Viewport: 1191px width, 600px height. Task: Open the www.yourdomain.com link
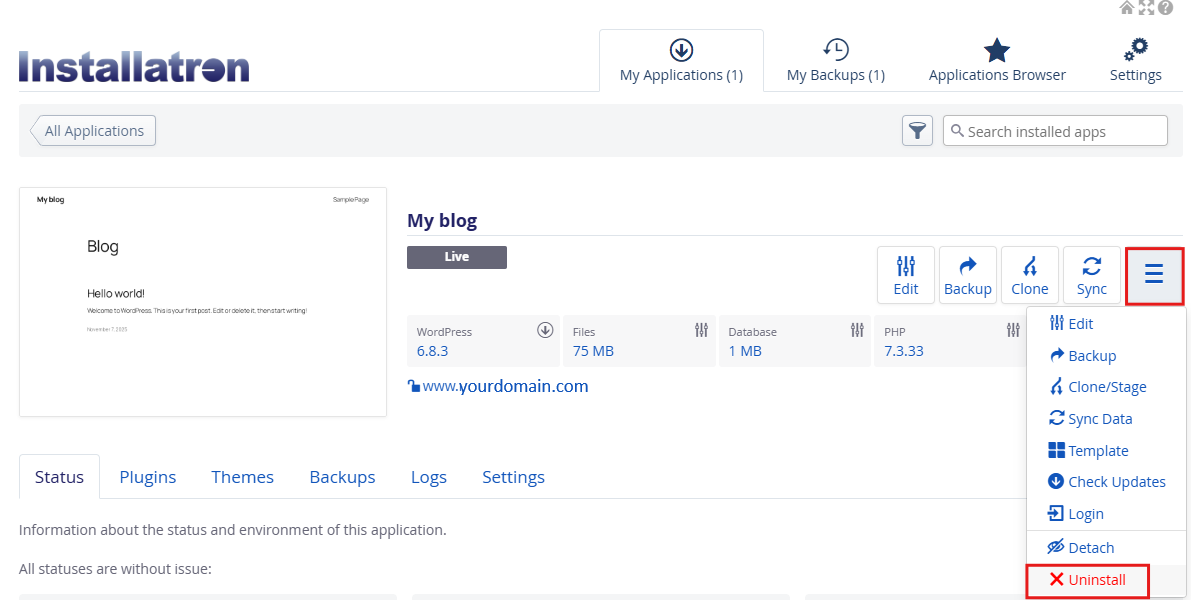point(505,386)
